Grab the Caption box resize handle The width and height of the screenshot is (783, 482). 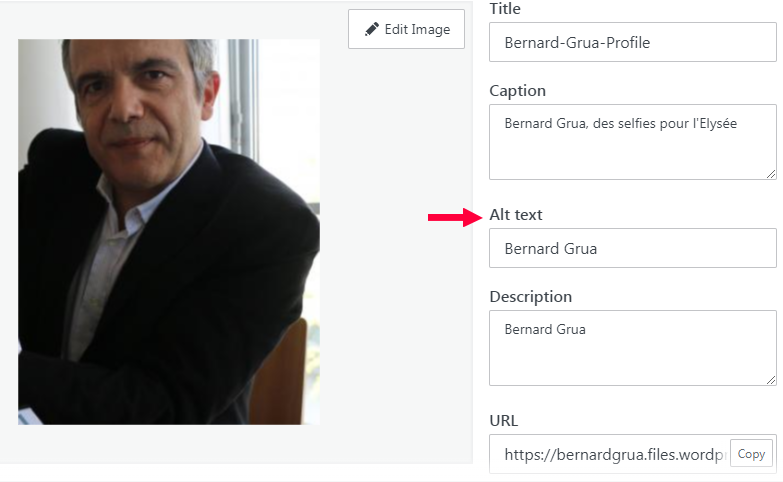click(x=770, y=173)
